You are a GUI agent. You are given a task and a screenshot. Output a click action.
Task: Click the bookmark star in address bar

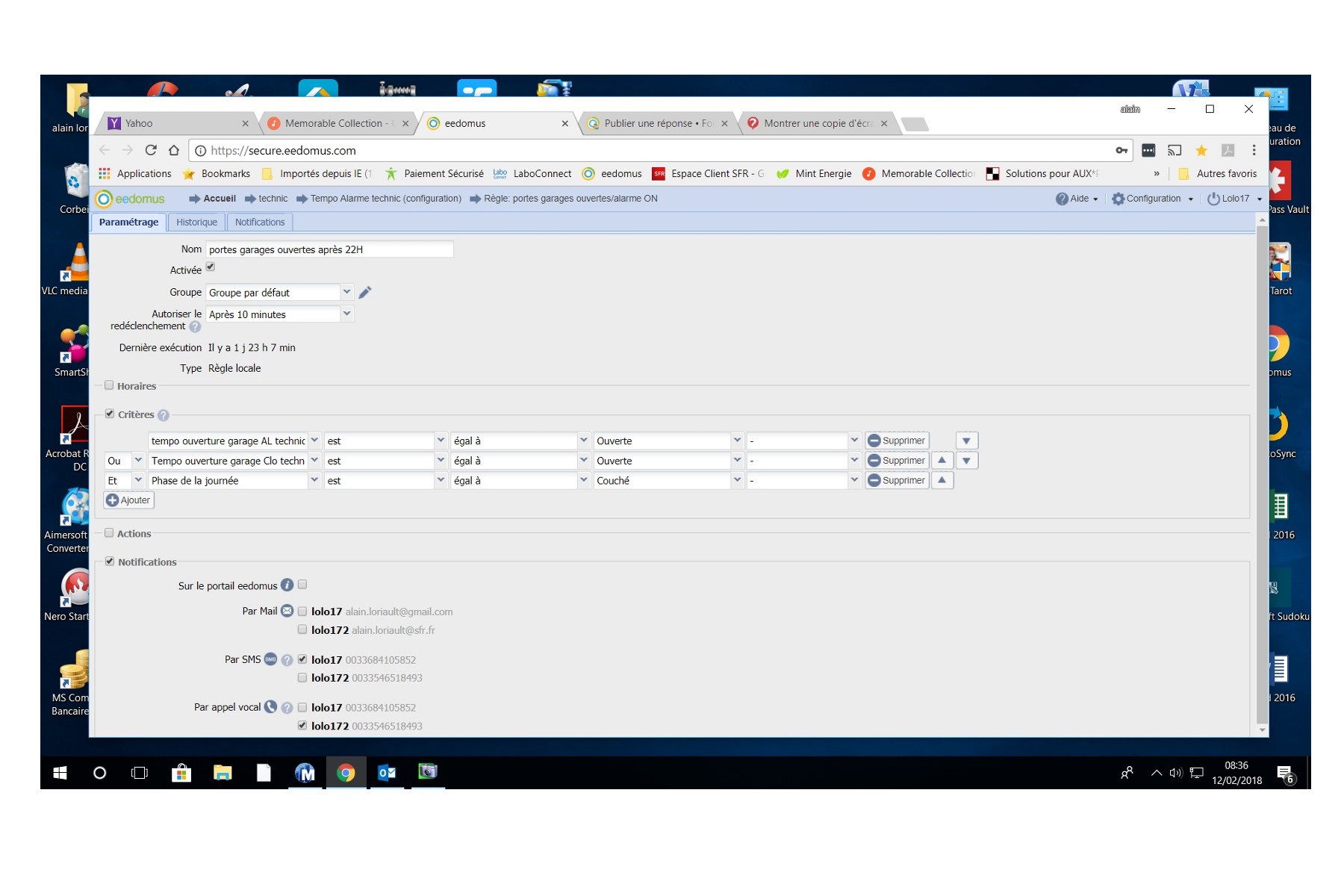[1201, 150]
